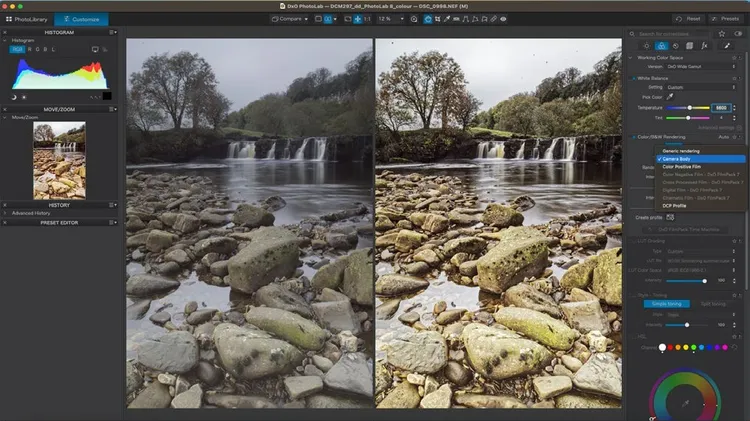Switch to the PhotoLibrary tab

click(27, 19)
